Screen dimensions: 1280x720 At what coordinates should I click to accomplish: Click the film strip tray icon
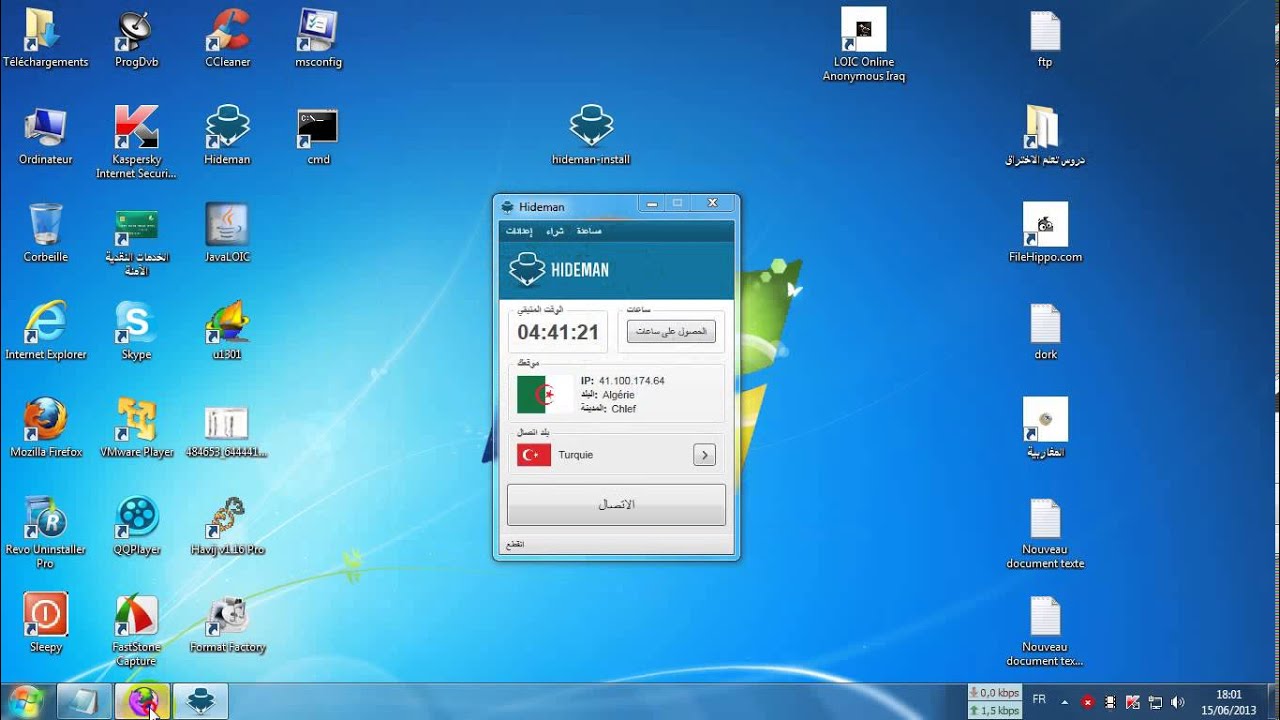(x=1110, y=702)
